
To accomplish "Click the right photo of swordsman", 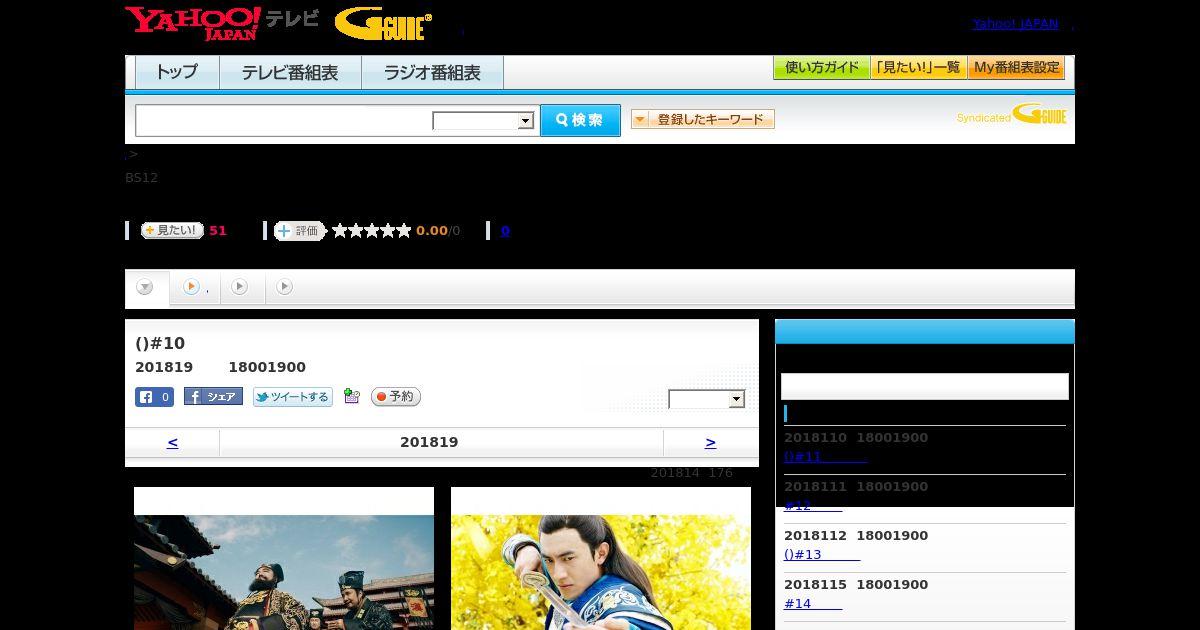I will coord(601,572).
